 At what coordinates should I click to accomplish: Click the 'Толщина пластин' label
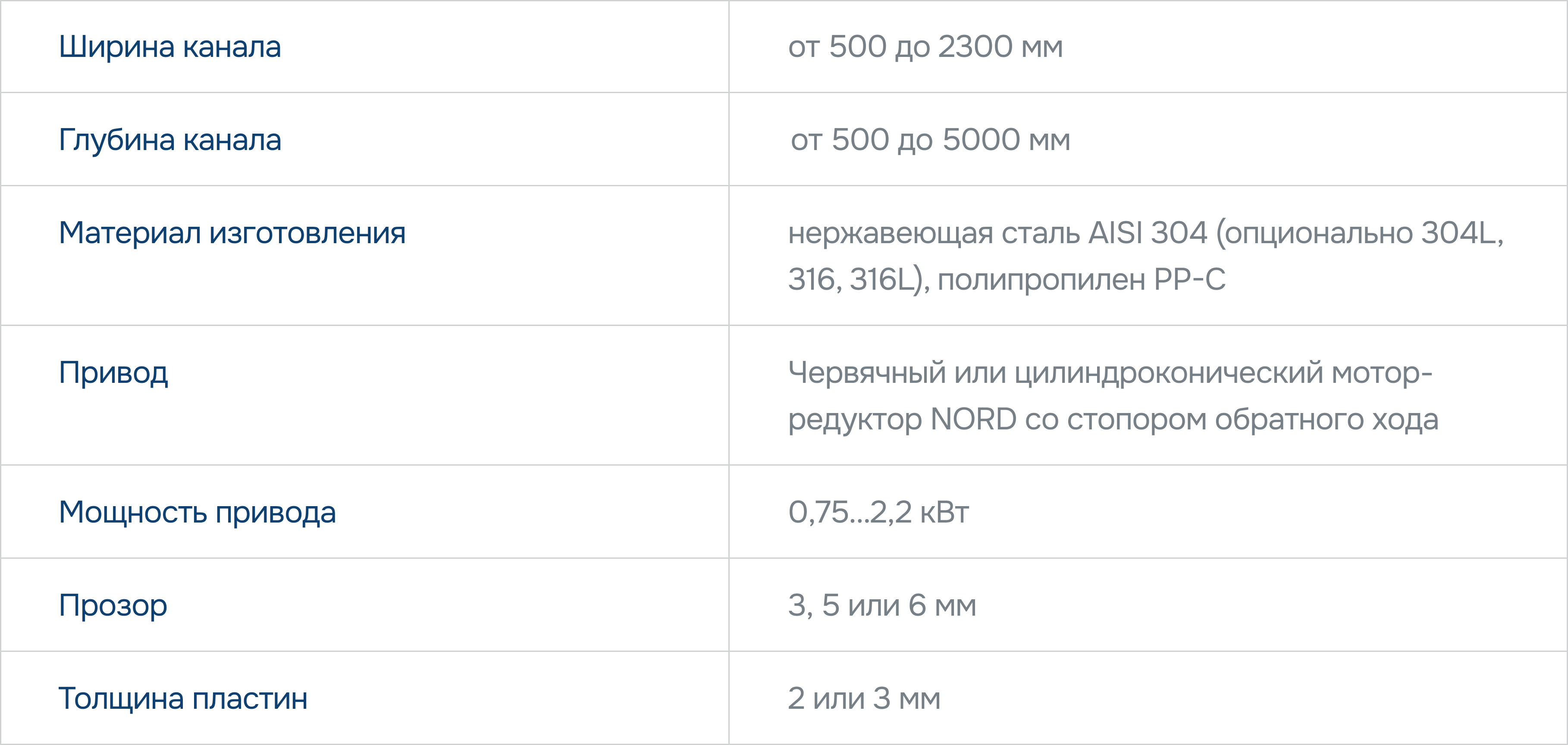pos(182,699)
